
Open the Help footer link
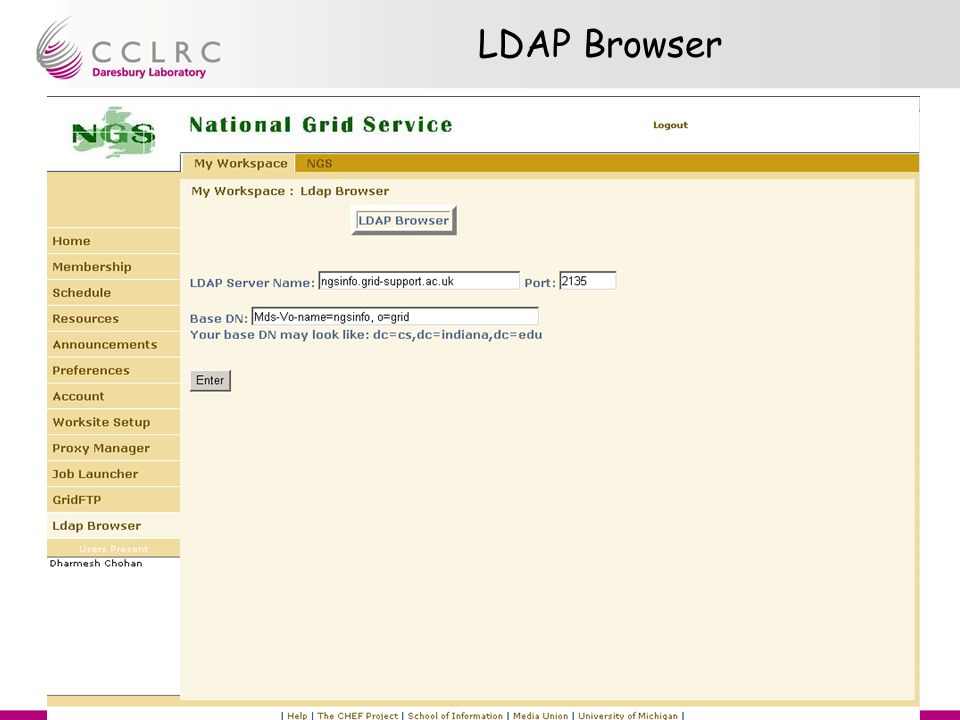coord(298,715)
